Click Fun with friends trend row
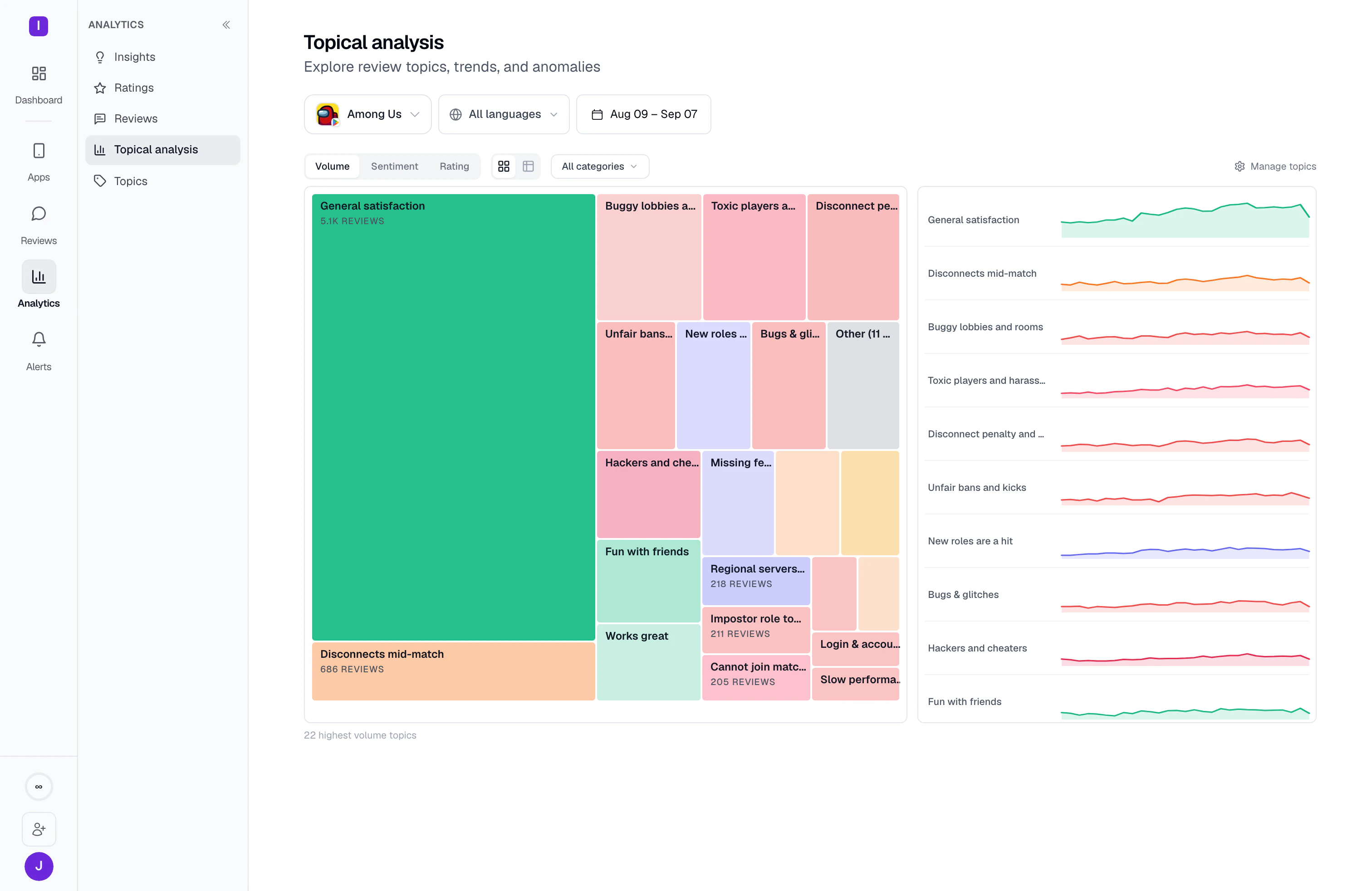The image size is (1372, 891). (1117, 700)
